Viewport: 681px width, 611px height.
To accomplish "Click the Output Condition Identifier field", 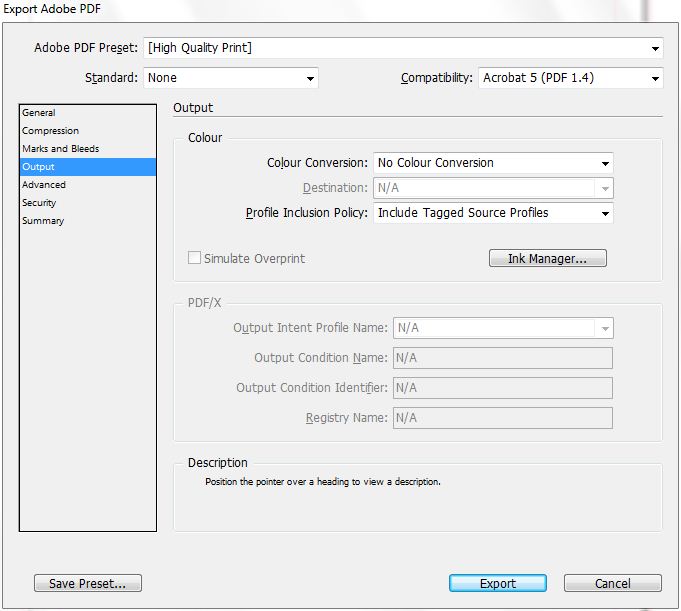I will pyautogui.click(x=503, y=388).
